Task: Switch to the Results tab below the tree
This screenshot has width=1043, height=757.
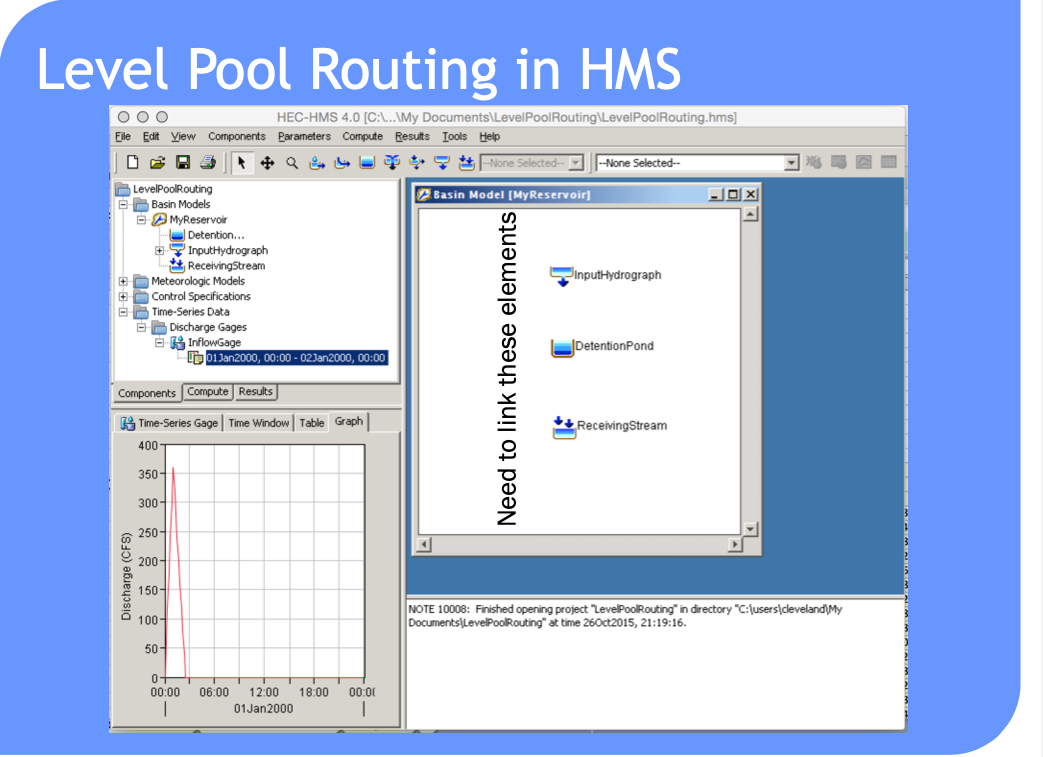Action: (x=255, y=392)
